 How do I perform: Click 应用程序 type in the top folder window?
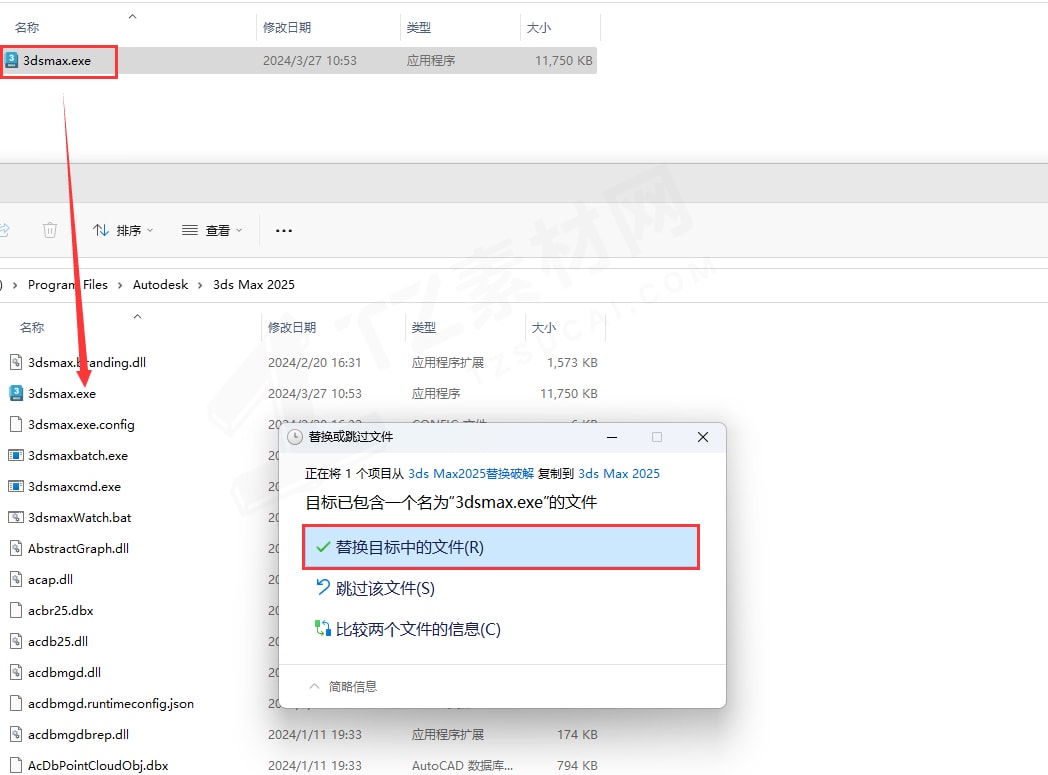pos(431,61)
